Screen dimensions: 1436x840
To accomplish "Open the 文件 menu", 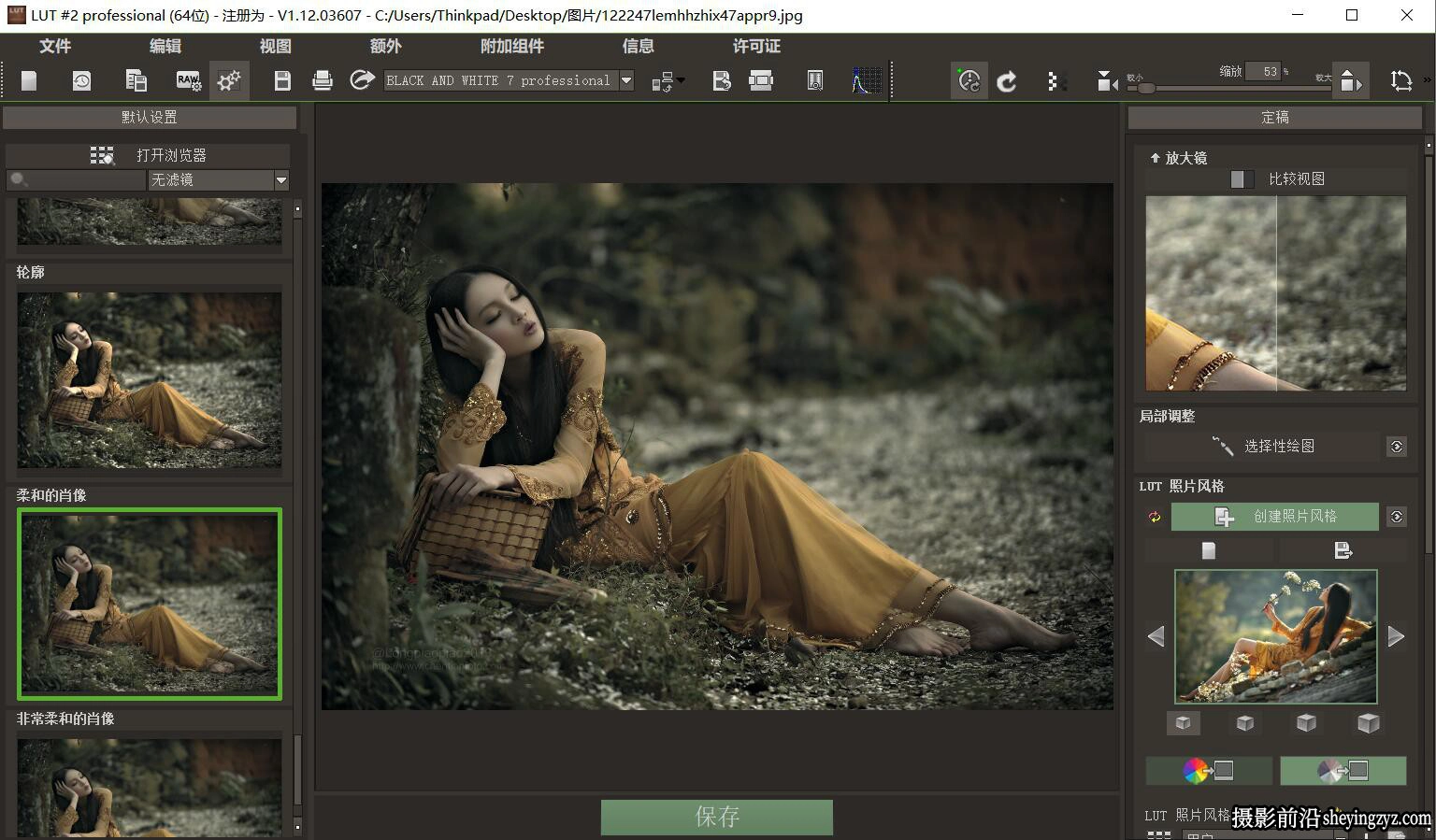I will pyautogui.click(x=55, y=46).
